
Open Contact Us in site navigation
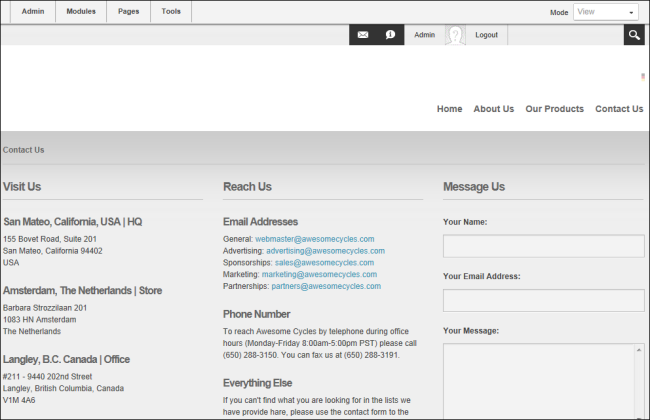point(619,109)
